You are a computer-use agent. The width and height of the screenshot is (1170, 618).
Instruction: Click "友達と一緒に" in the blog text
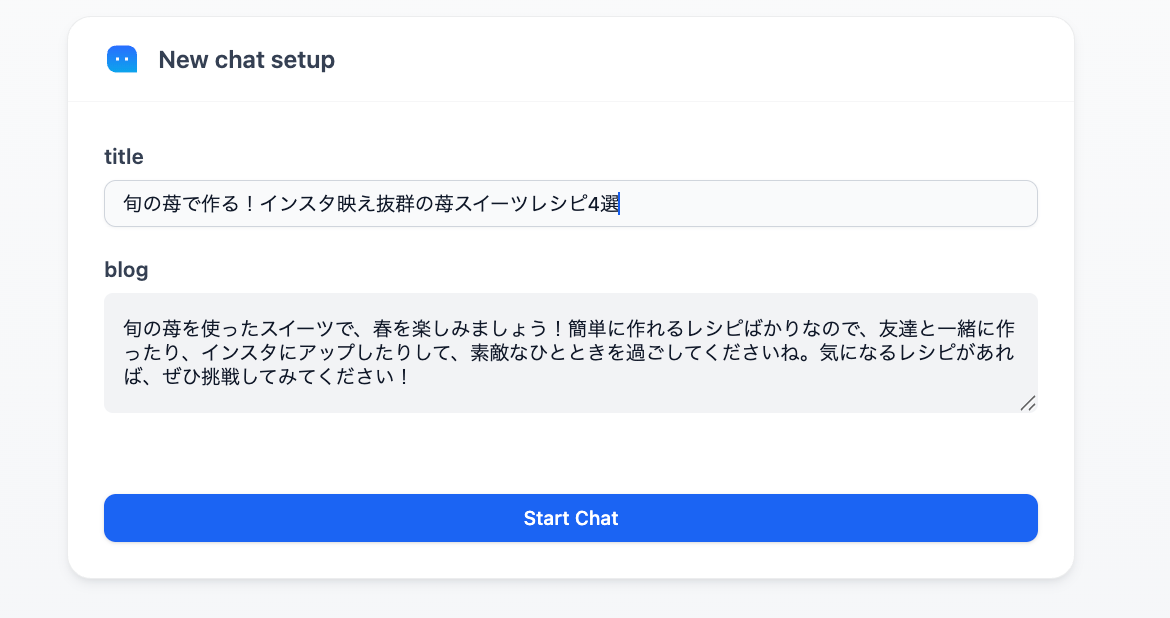pos(938,328)
